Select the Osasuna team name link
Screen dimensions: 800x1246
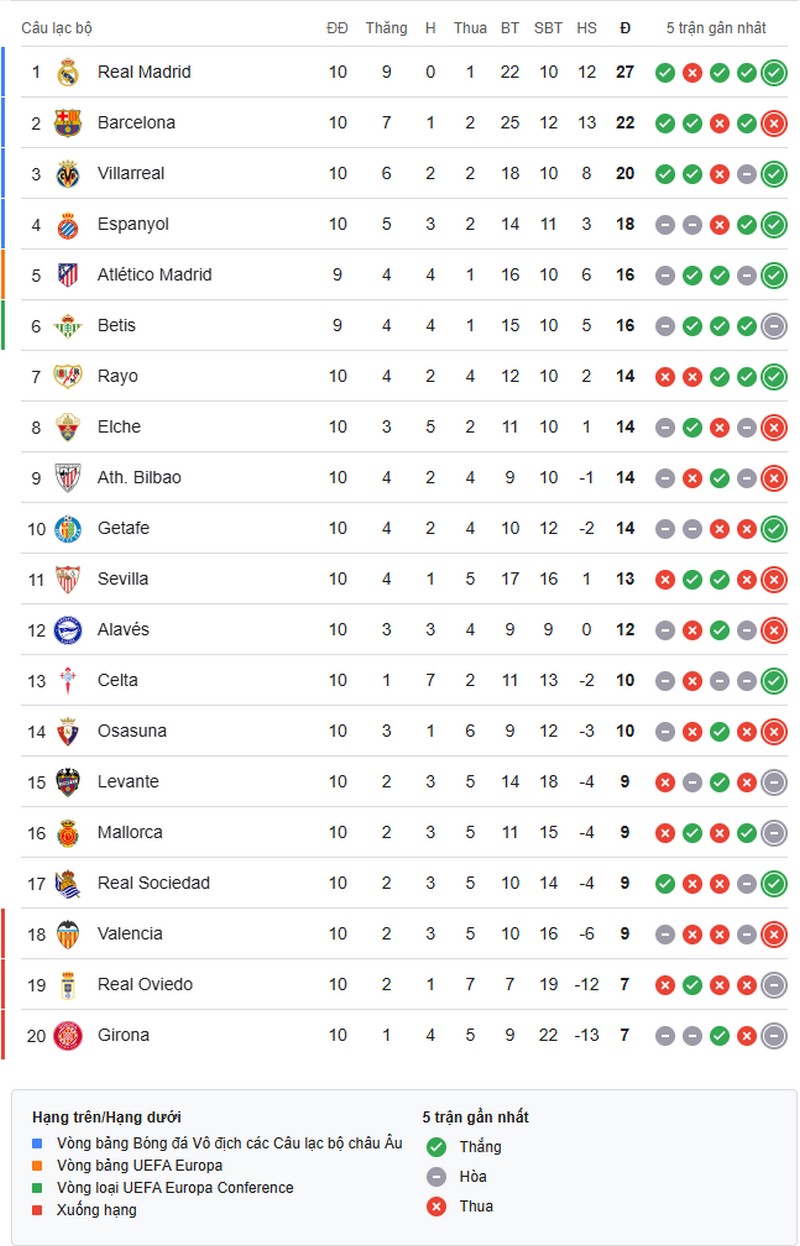click(131, 731)
